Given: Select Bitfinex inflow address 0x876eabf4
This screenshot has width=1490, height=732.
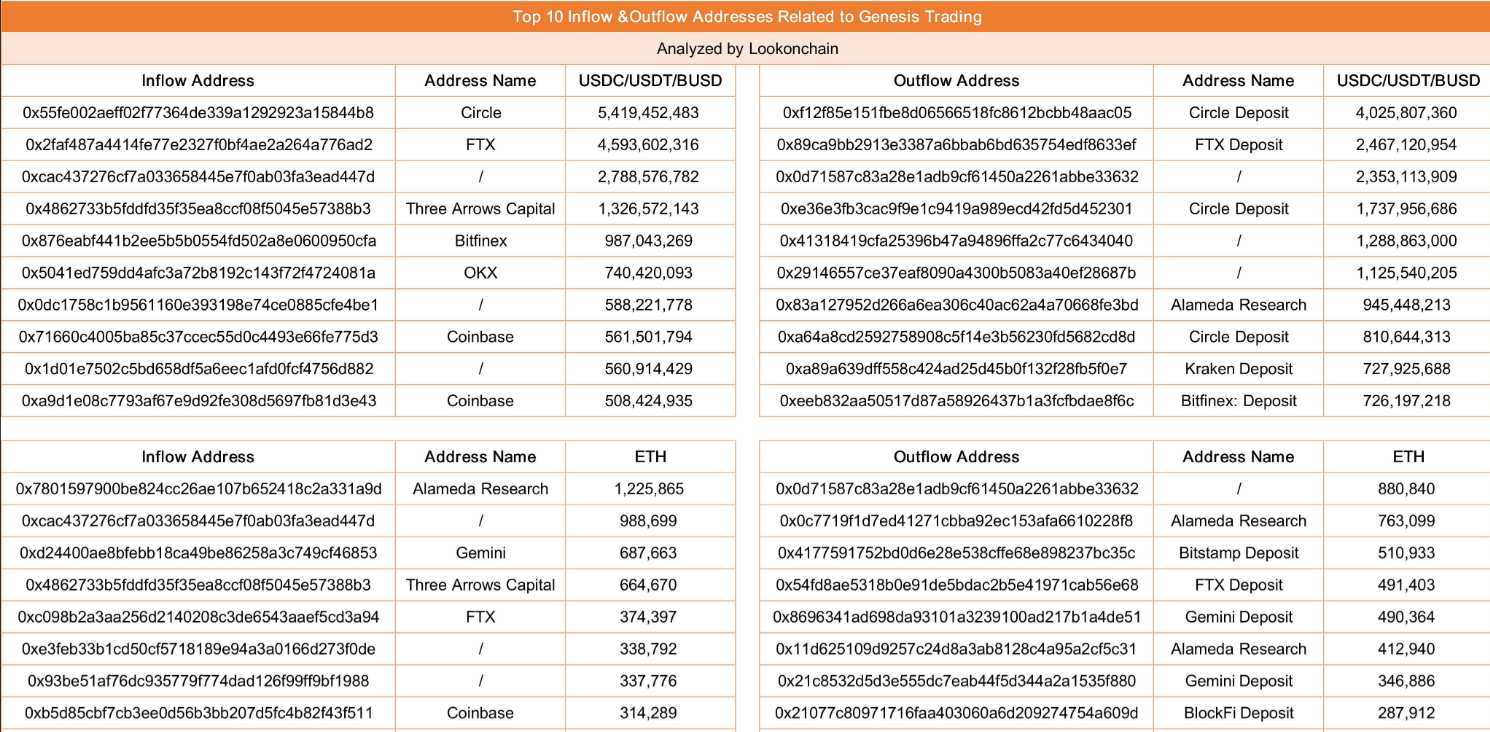Looking at the screenshot, I should click(198, 241).
